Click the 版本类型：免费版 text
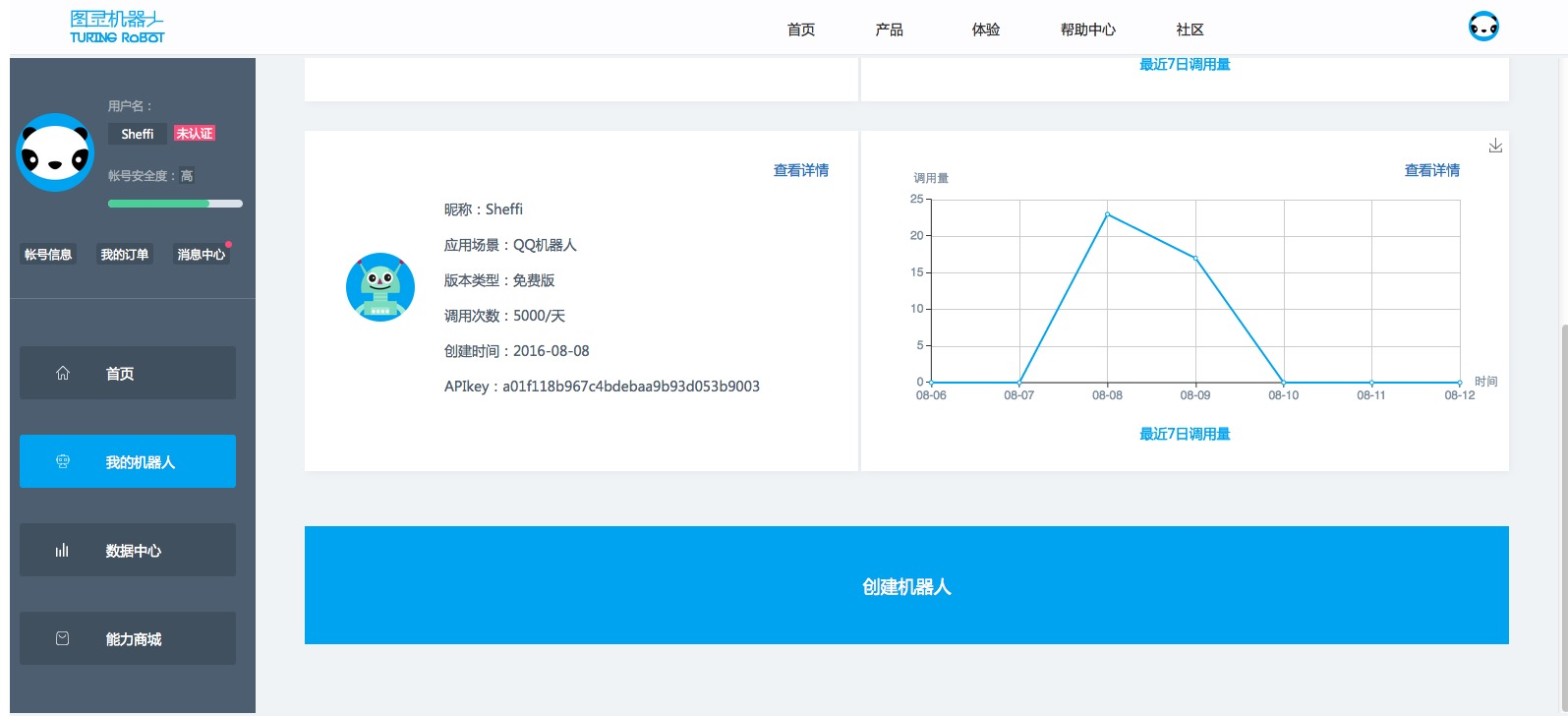Image resolution: width=1568 pixels, height=716 pixels. click(x=499, y=280)
